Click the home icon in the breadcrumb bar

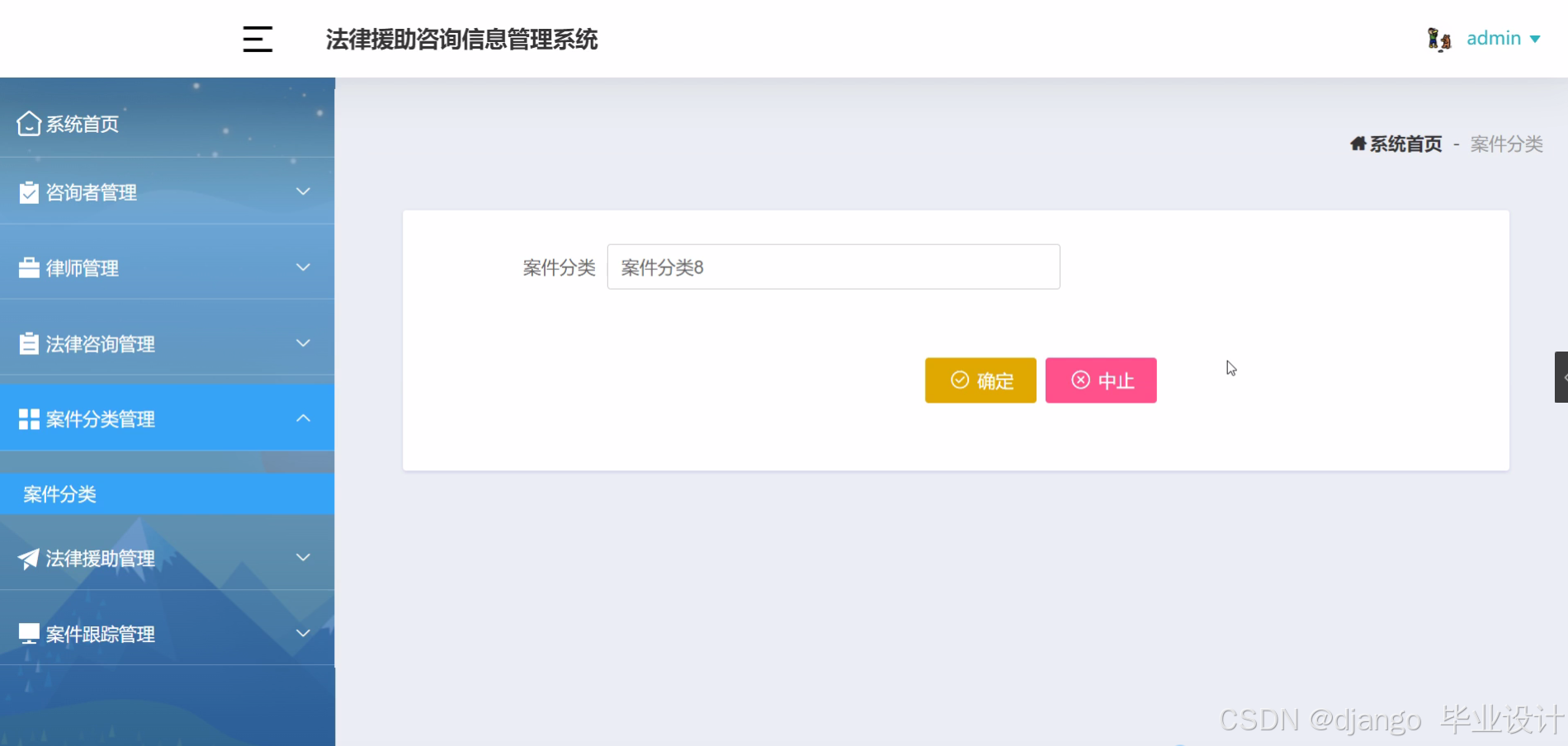[x=1358, y=143]
